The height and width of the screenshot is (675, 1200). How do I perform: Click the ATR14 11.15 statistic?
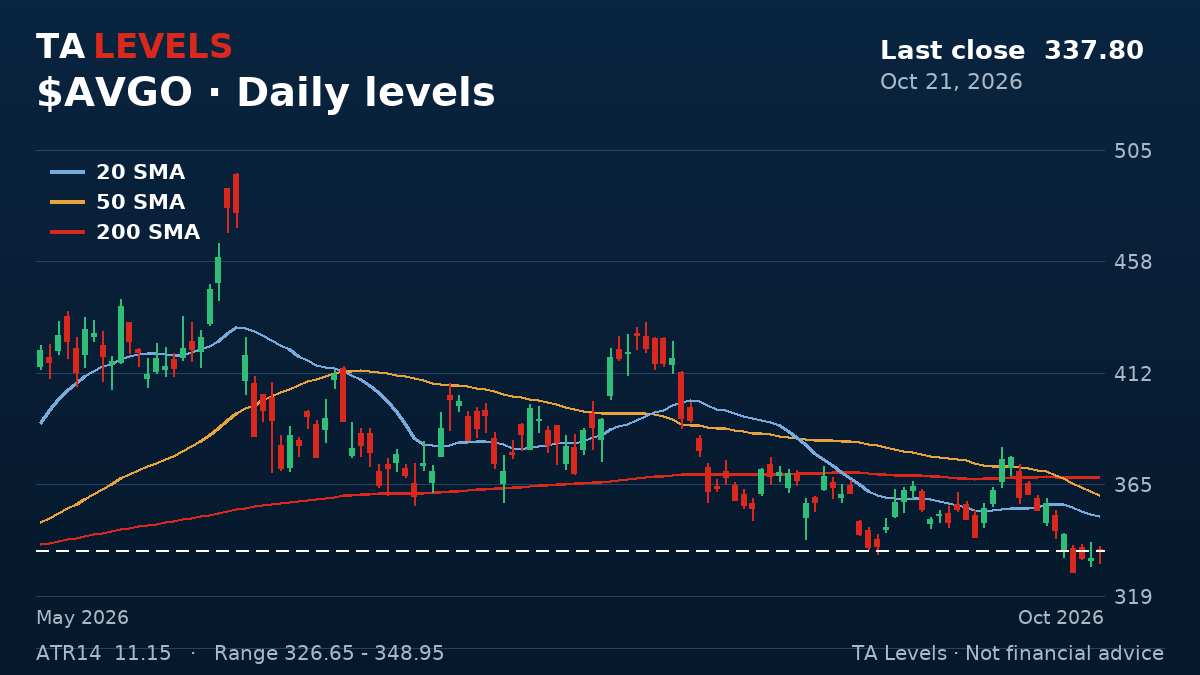(x=104, y=654)
